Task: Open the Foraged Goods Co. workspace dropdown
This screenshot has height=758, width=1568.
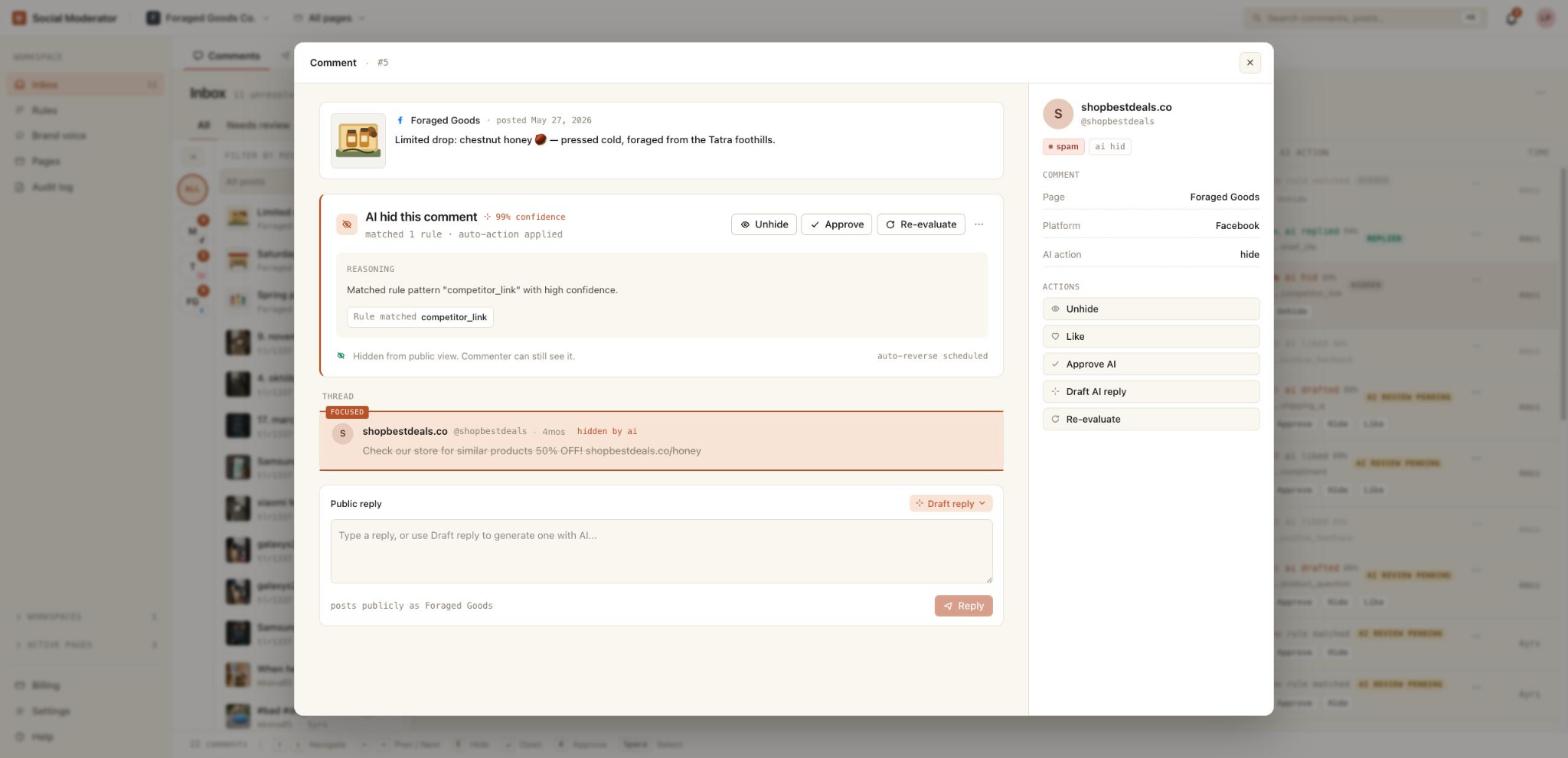Action: click(x=207, y=18)
